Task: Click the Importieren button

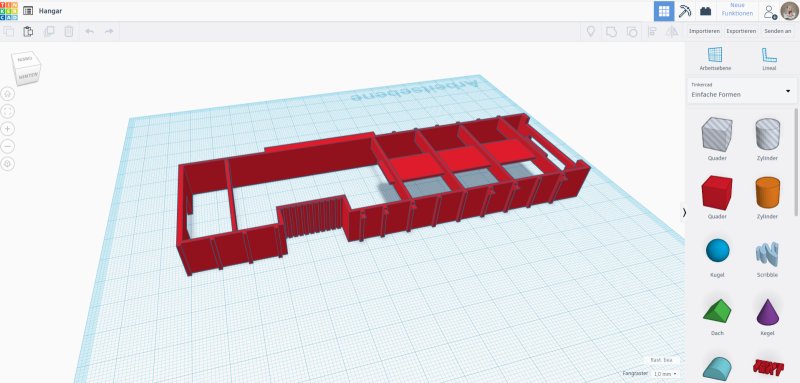Action: click(x=704, y=31)
